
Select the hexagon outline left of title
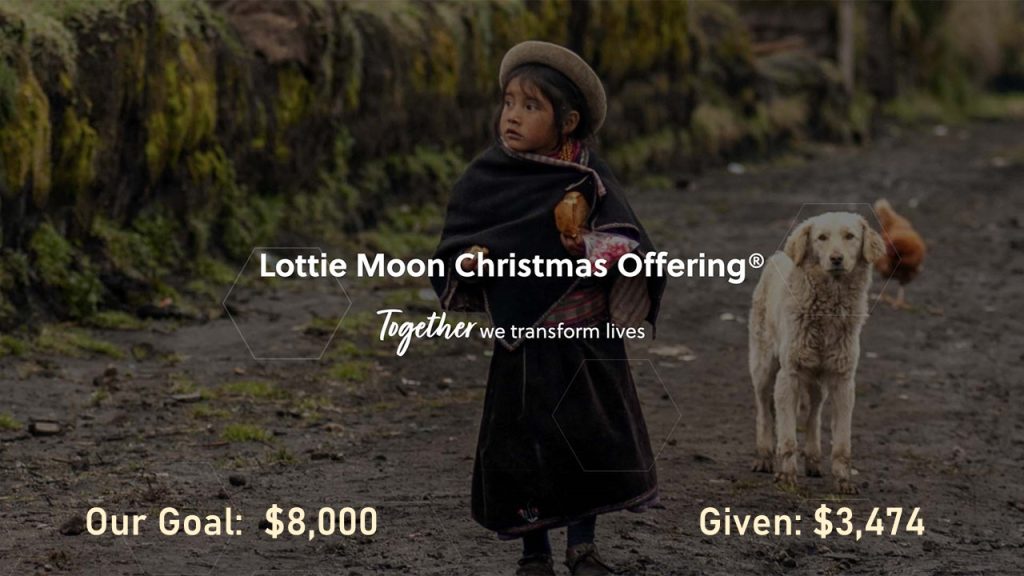287,303
